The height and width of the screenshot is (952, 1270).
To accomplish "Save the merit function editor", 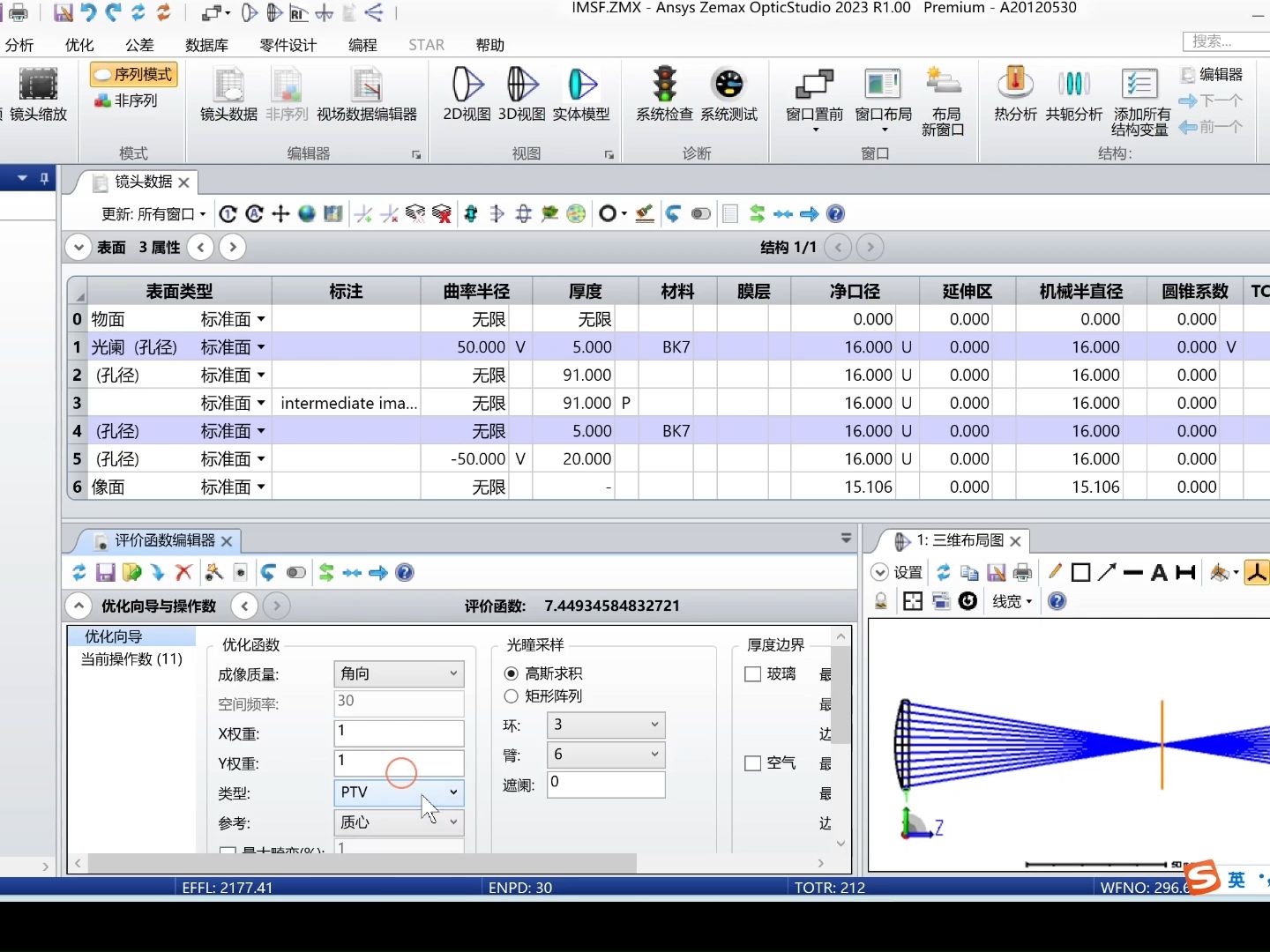I will 106,573.
